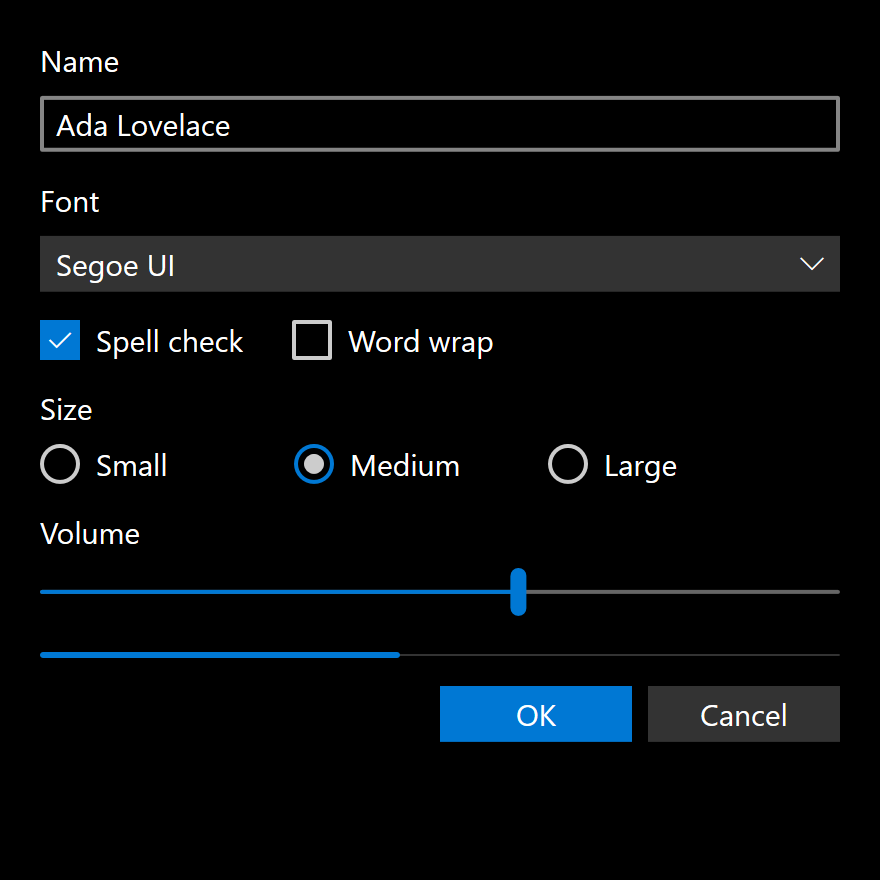Click the Volume label text
This screenshot has height=880, width=880.
pos(90,534)
